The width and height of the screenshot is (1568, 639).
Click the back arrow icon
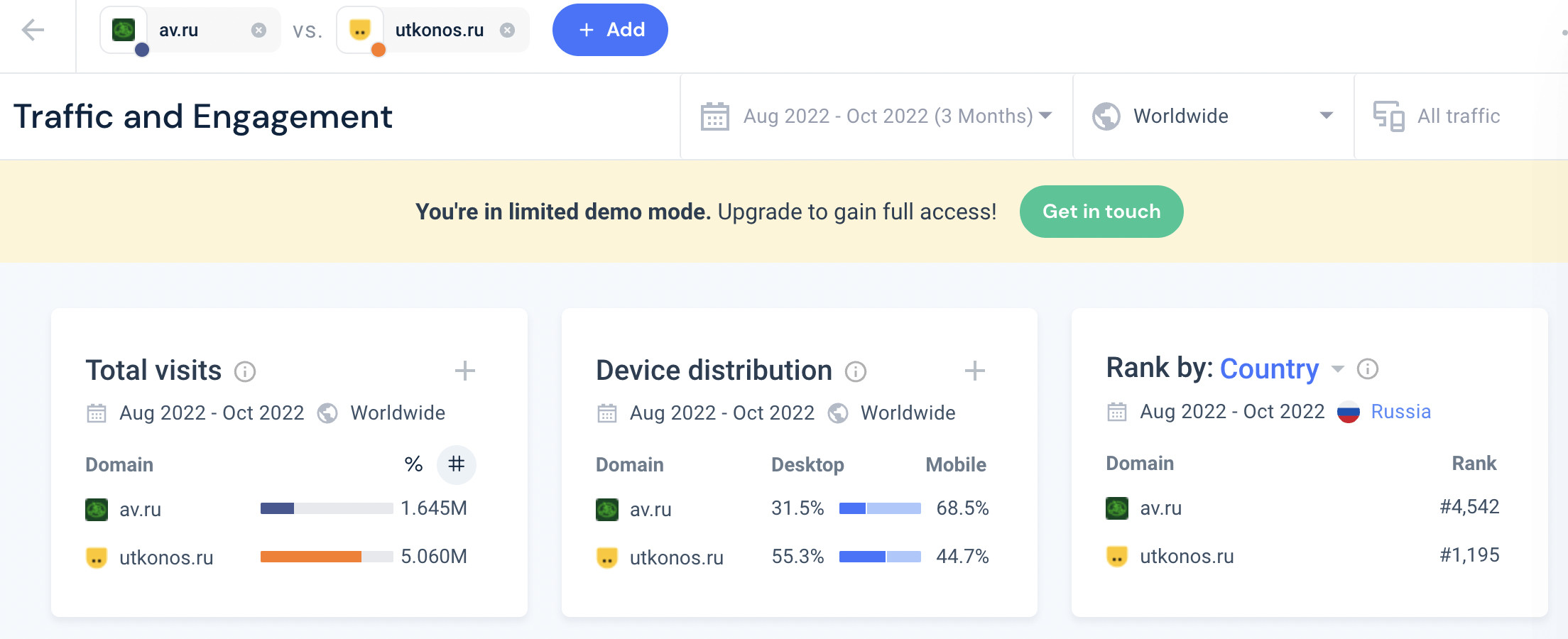coord(33,30)
